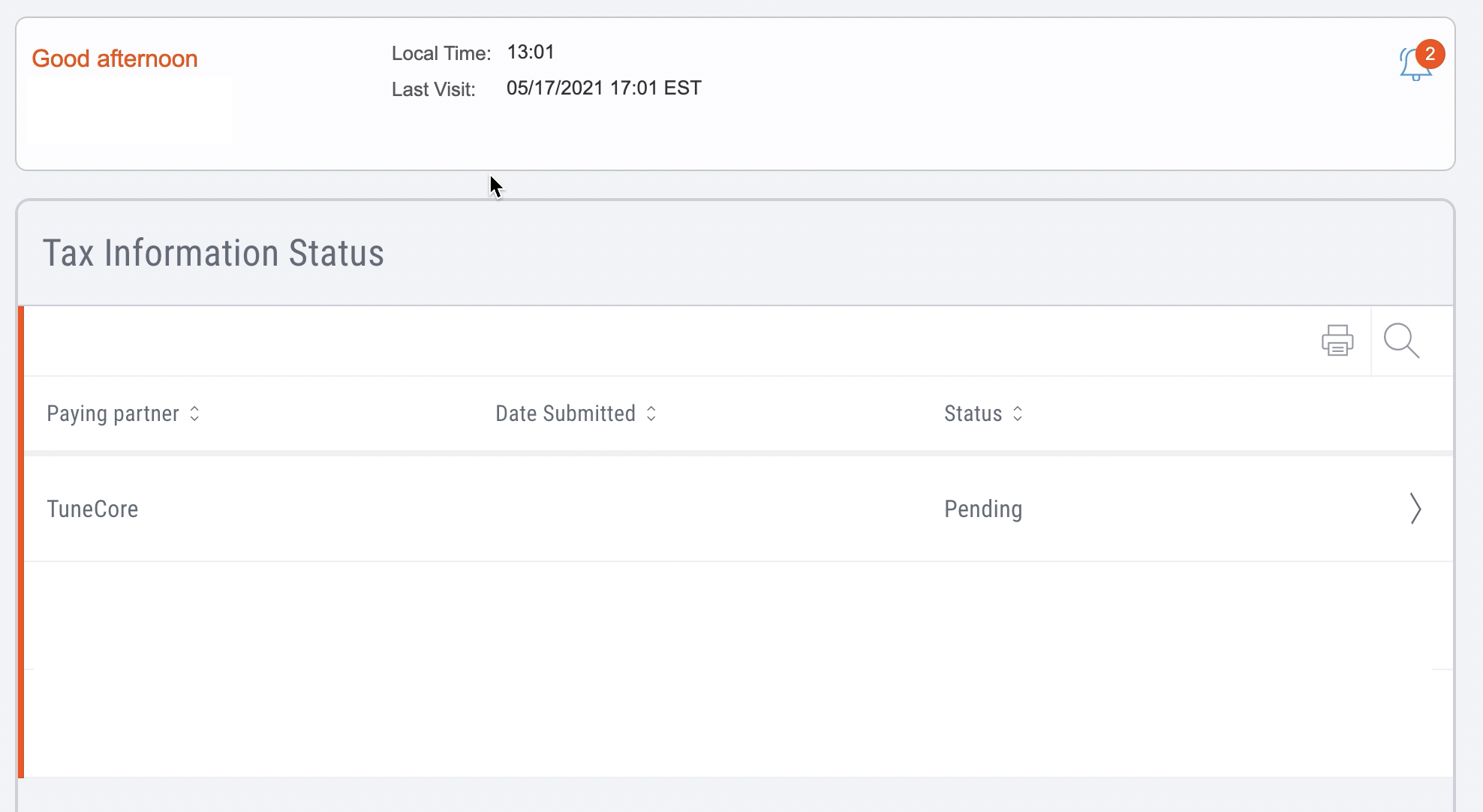Select the TuneCore paying partner entry
Screen dimensions: 1483x812
click(x=92, y=509)
